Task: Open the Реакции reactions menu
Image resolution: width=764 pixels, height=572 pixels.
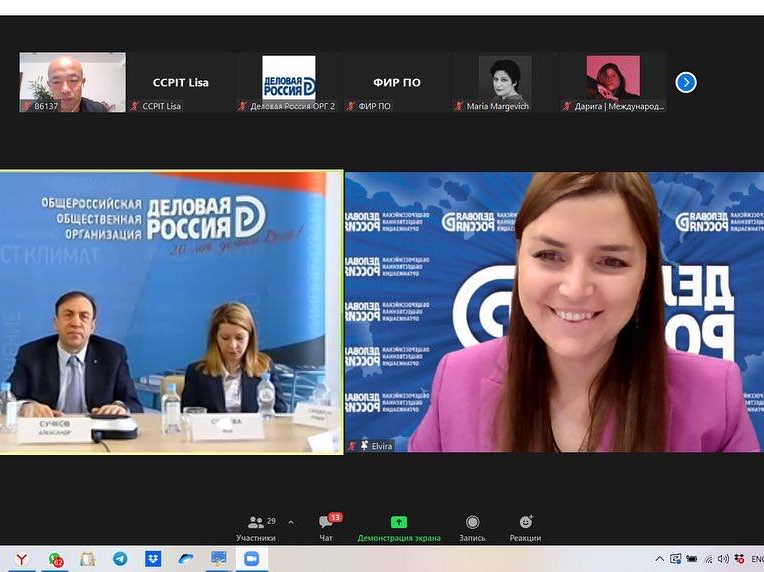Action: (x=525, y=529)
